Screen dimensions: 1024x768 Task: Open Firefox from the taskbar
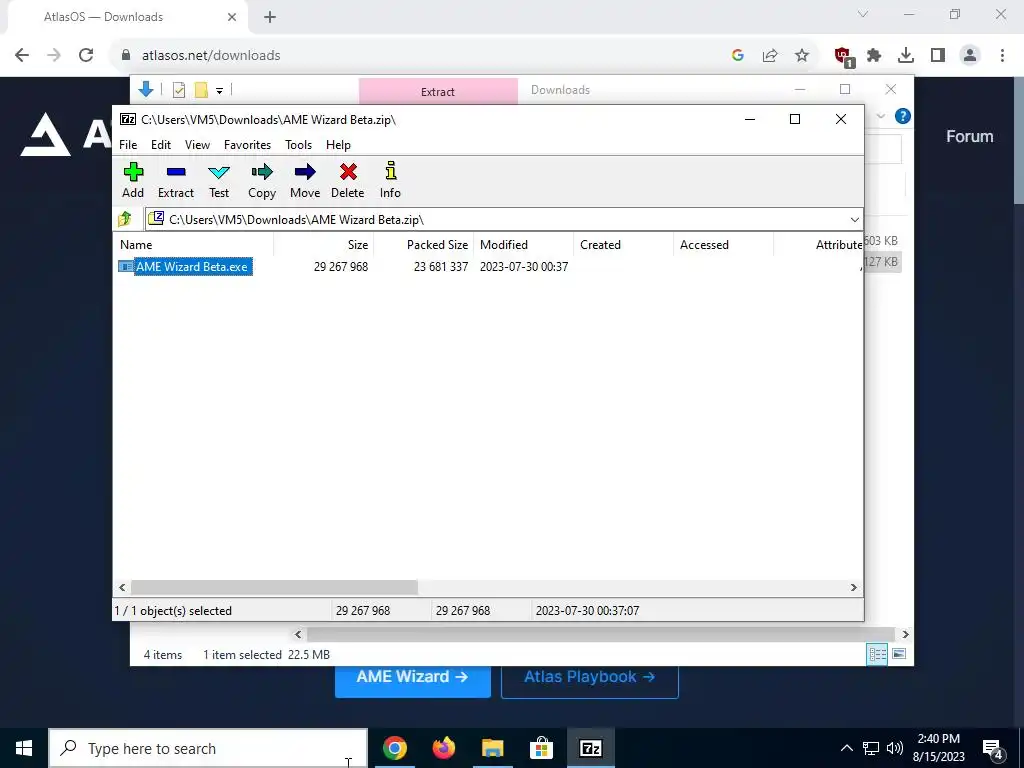coord(443,748)
